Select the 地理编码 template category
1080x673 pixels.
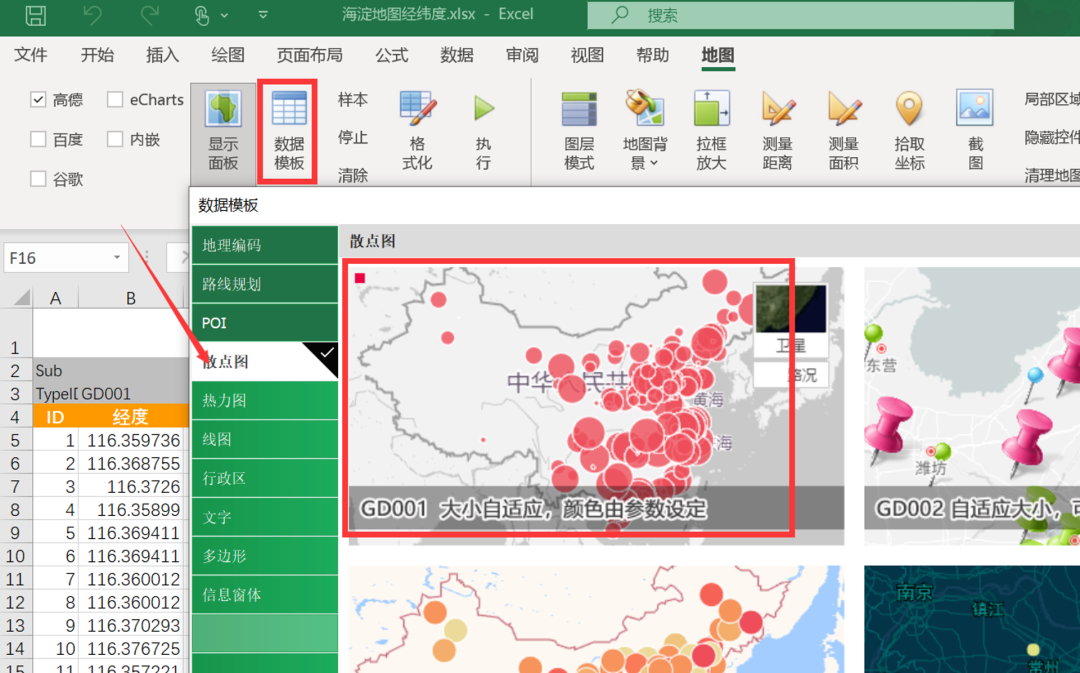264,245
